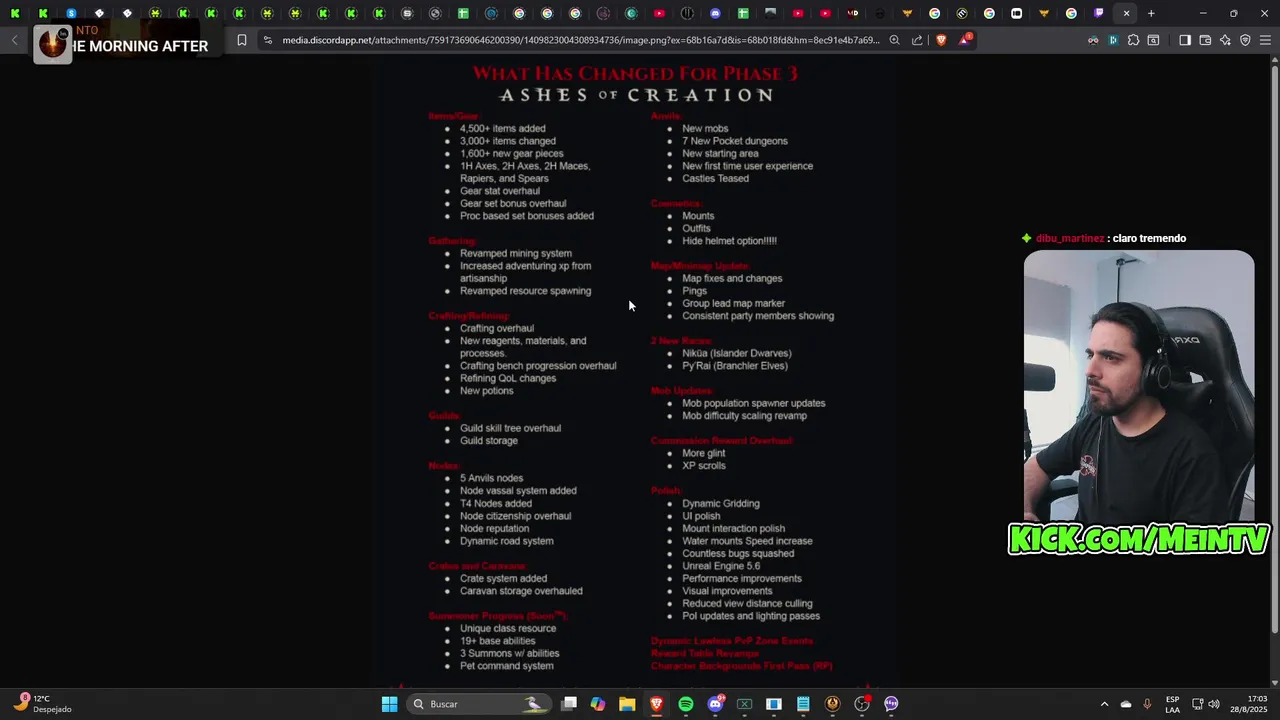Screen dimensions: 1280x720
Task: Click the ESP LAA language indicator
Action: pyautogui.click(x=1172, y=704)
